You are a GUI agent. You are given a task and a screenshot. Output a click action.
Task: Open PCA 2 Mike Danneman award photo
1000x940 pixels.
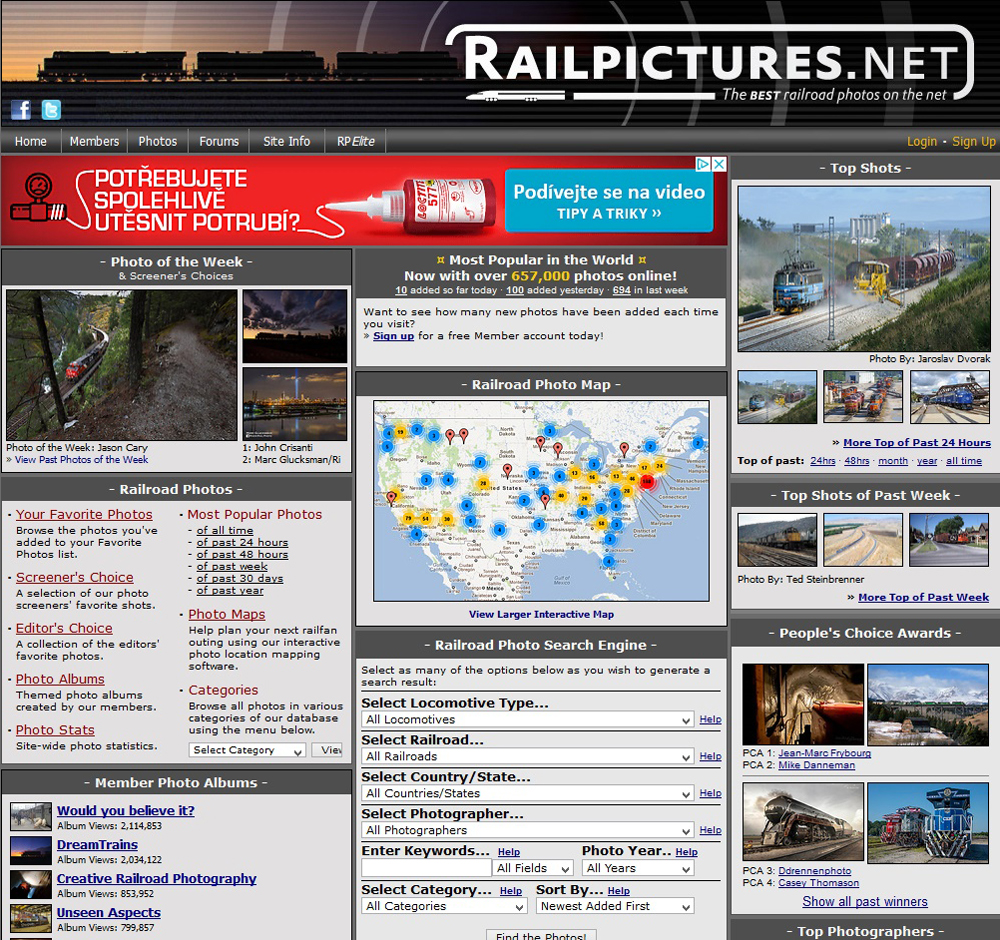click(928, 705)
